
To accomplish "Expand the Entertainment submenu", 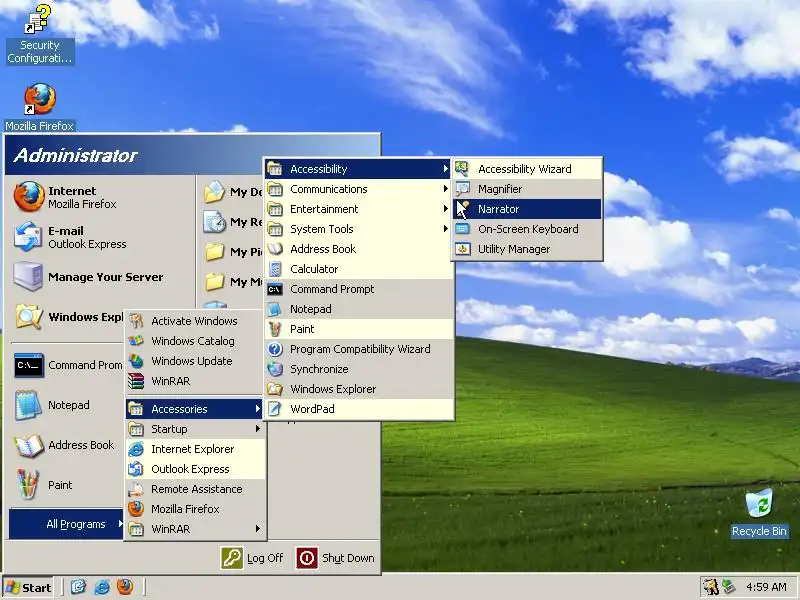I will click(x=358, y=209).
